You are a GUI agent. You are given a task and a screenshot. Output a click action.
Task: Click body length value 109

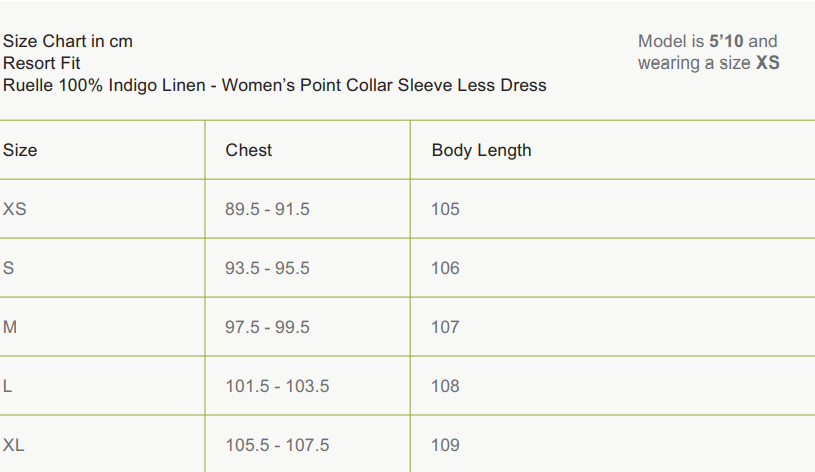[x=445, y=445]
